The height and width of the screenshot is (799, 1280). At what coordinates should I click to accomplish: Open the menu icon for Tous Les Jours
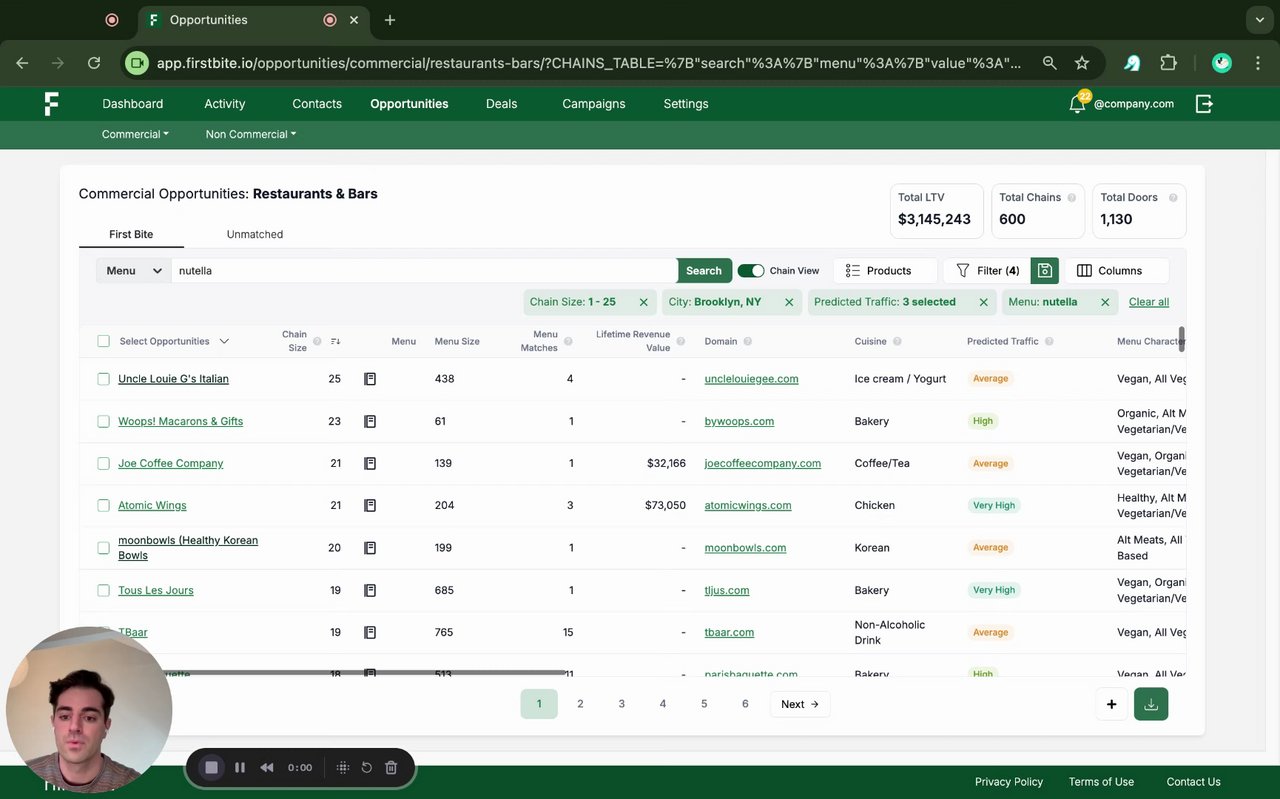click(370, 590)
